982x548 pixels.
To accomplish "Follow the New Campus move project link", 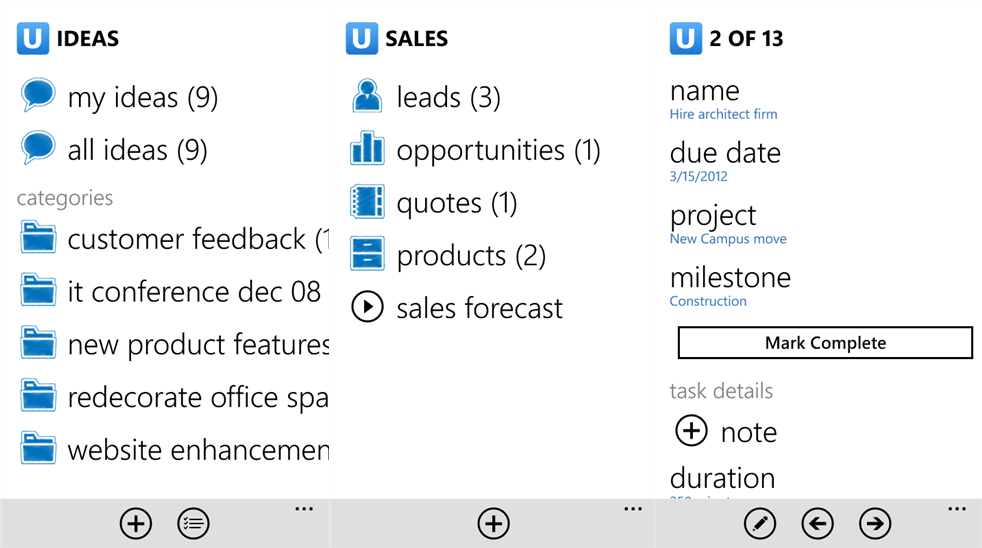I will coord(728,239).
